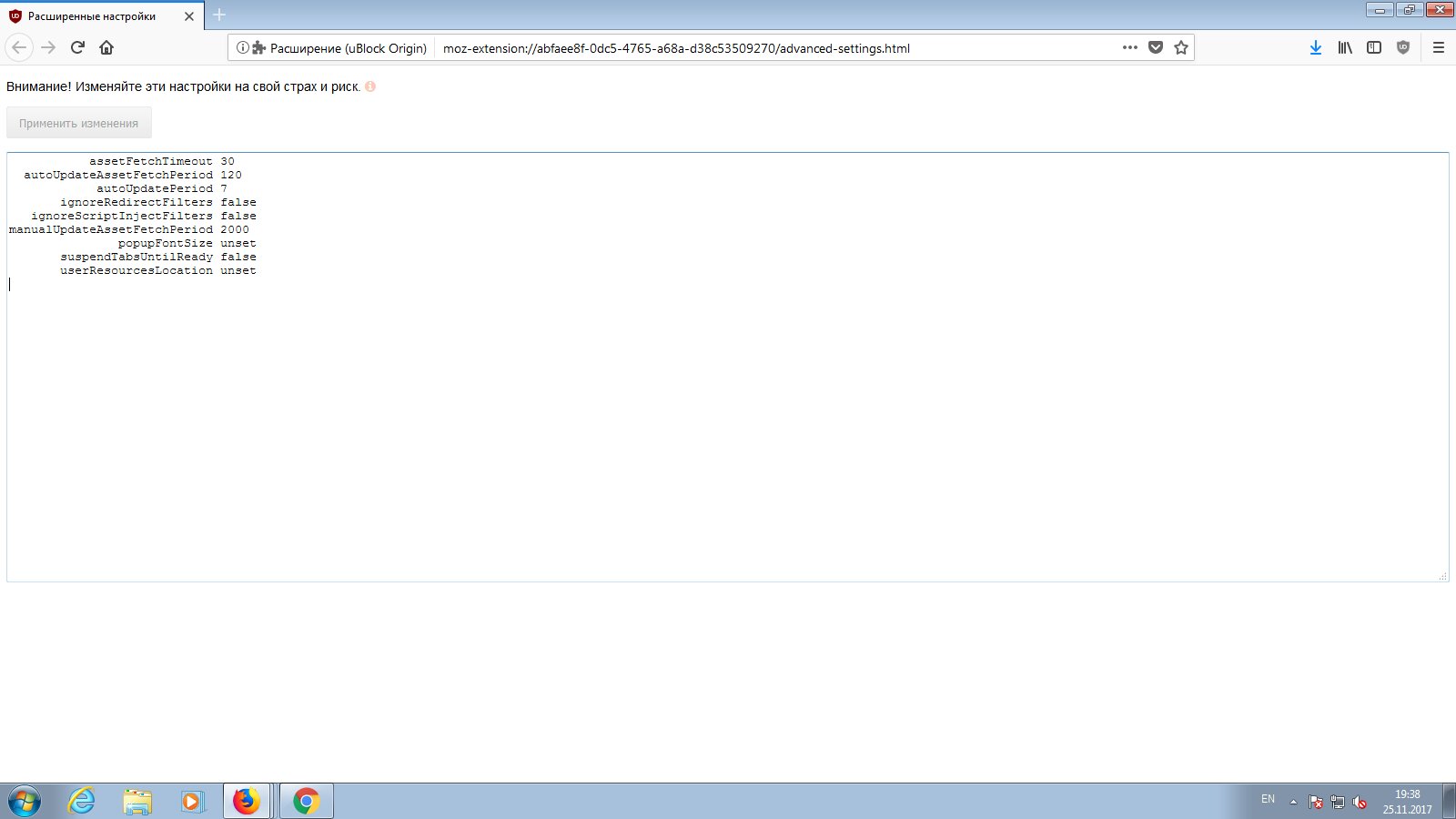This screenshot has width=1456, height=819.
Task: Open the Library menu
Action: [x=1345, y=47]
